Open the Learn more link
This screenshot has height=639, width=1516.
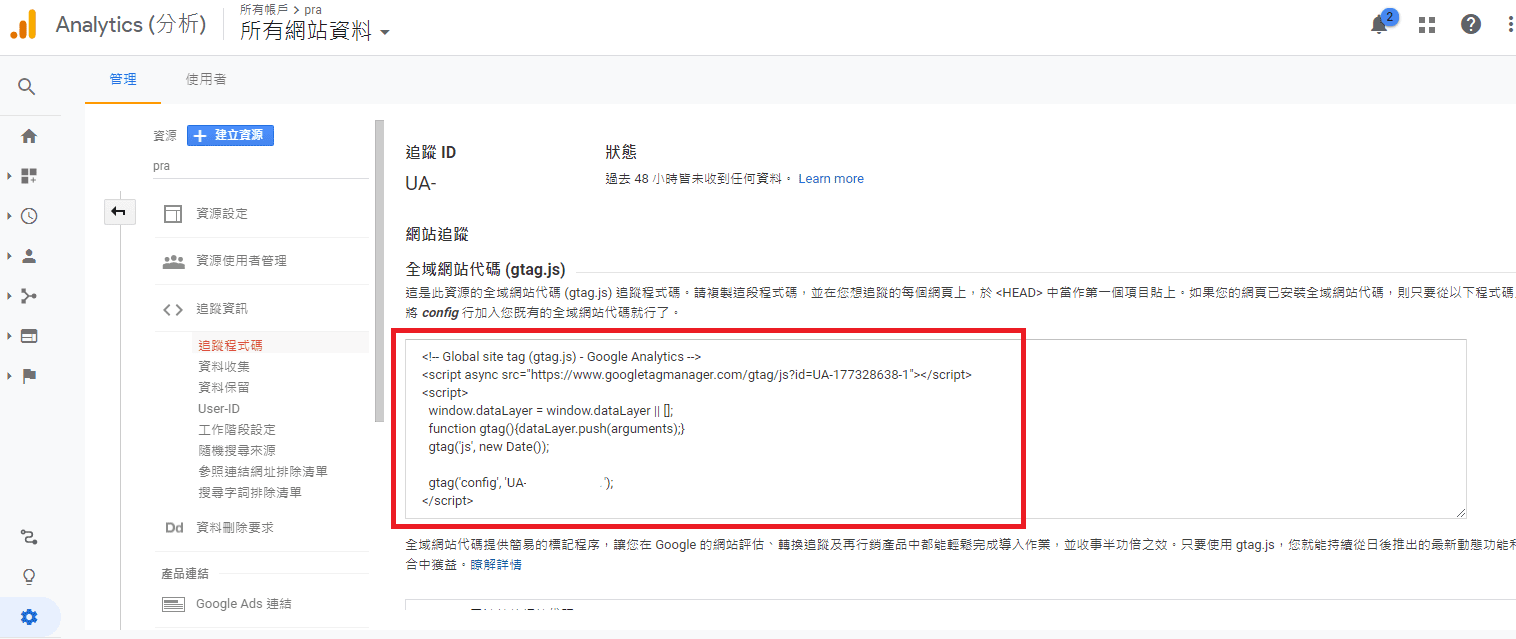pos(830,179)
